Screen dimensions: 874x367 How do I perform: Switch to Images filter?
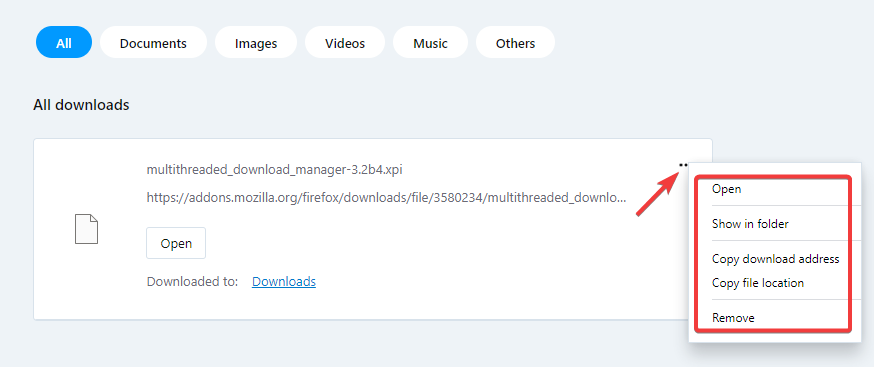click(x=256, y=42)
